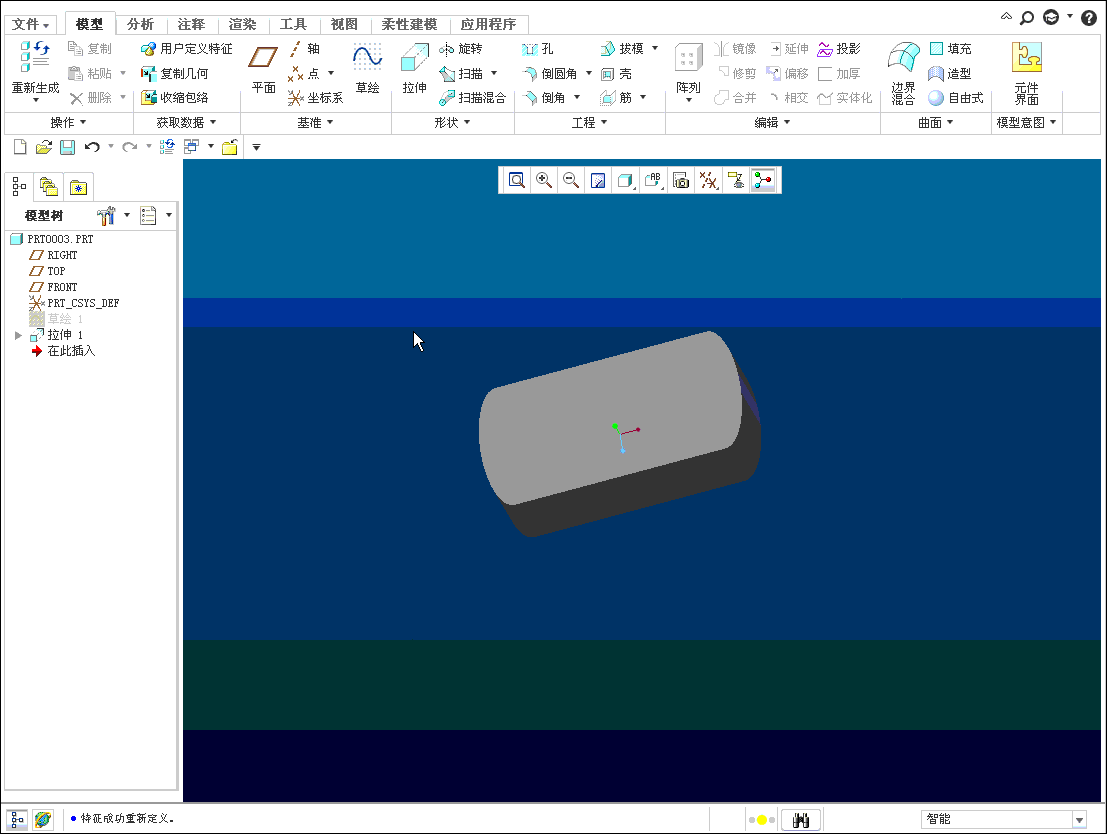Click the 孔 hole tool
The image size is (1107, 834).
(537, 49)
